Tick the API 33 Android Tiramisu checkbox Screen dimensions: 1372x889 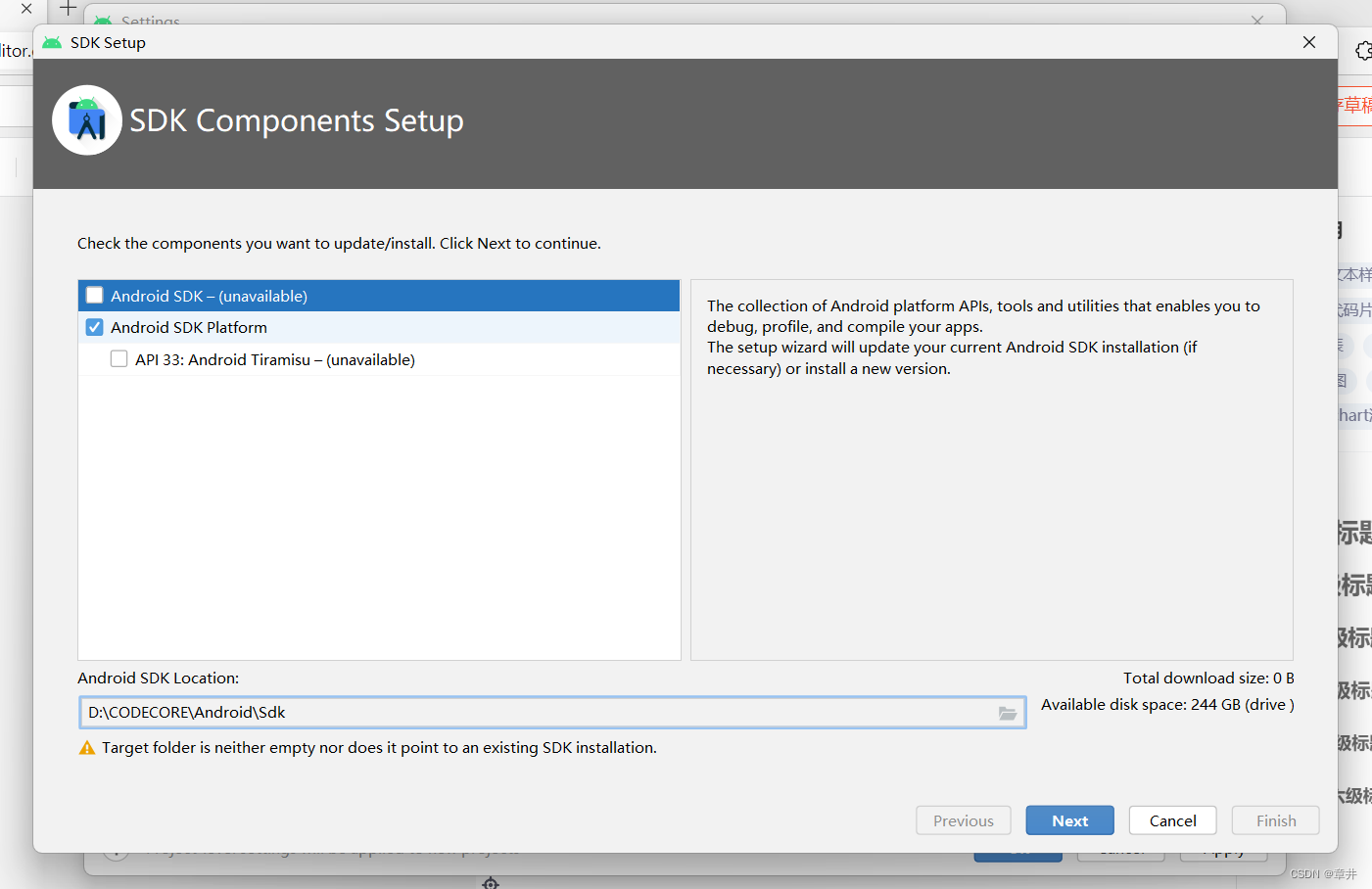(119, 359)
